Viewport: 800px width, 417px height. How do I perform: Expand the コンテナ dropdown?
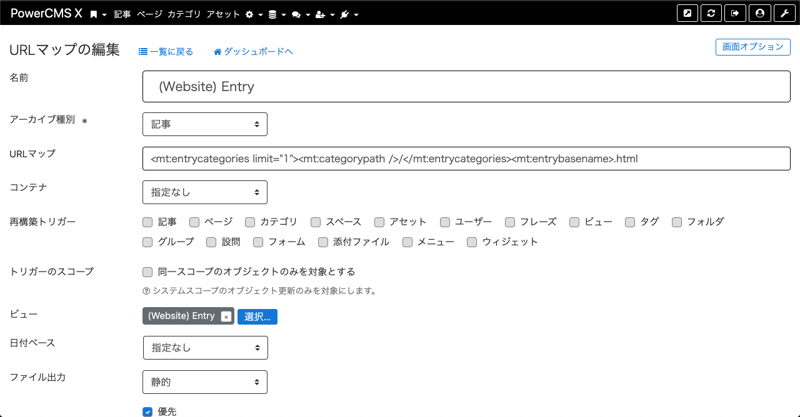[x=204, y=192]
